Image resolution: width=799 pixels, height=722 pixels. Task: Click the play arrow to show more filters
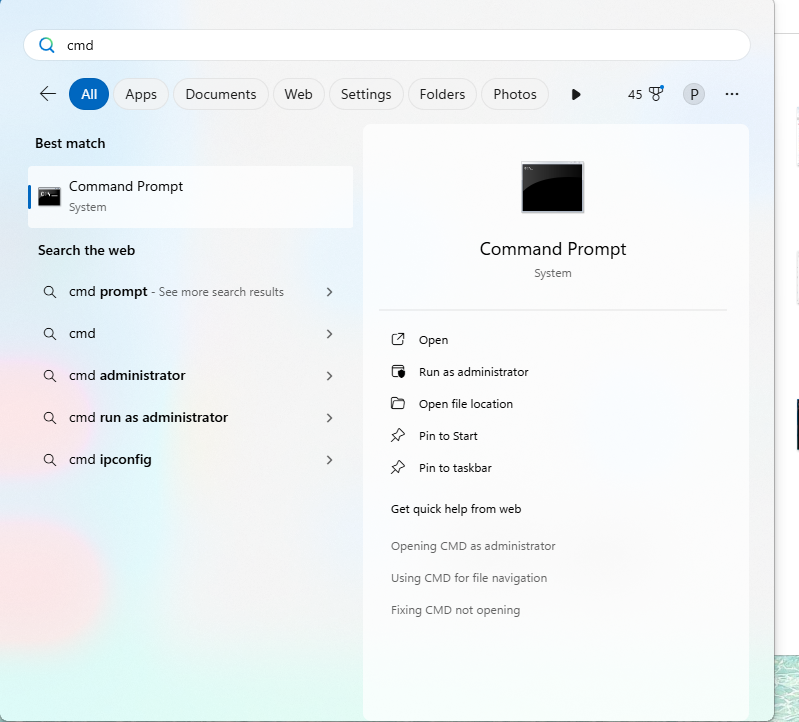point(576,94)
